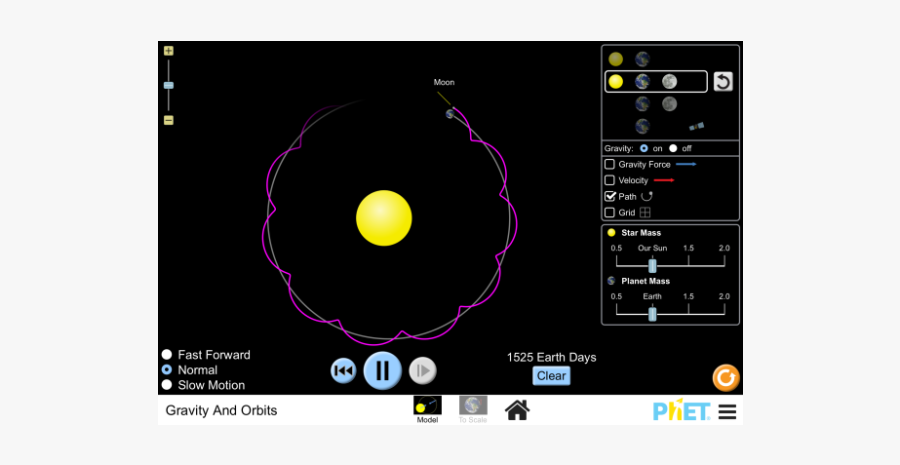The image size is (900, 465).
Task: Select the Model screen tab
Action: tap(427, 408)
